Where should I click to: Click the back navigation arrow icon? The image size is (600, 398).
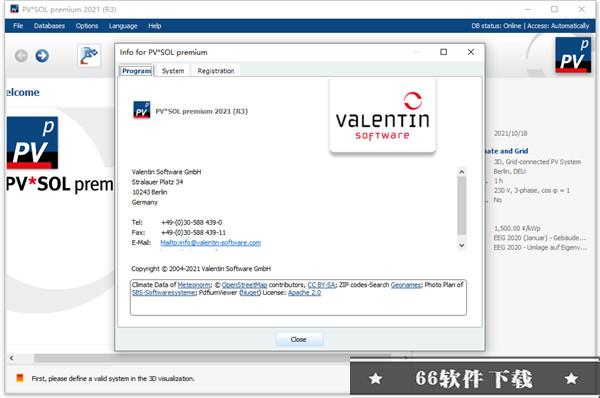21,56
